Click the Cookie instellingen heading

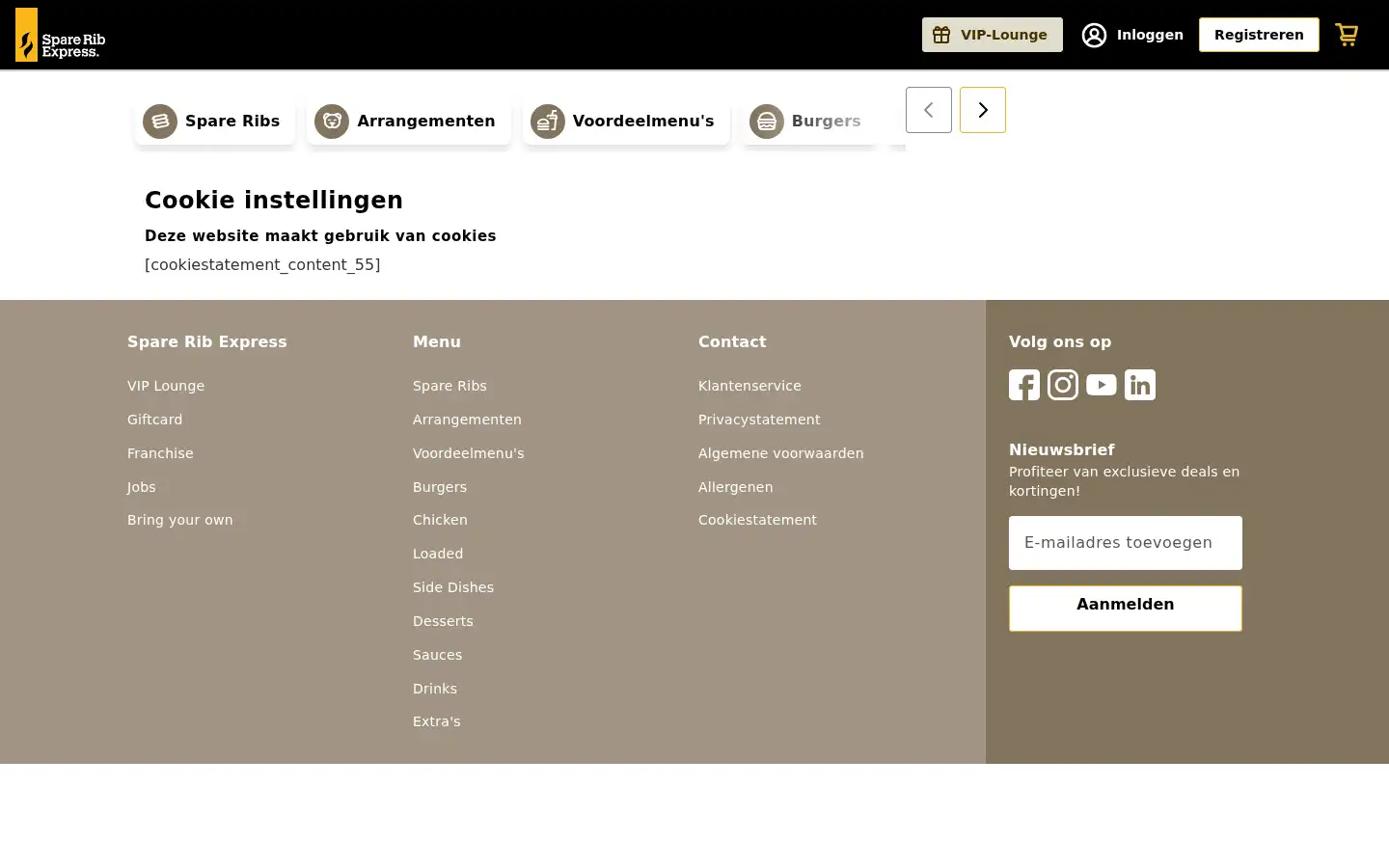274,200
